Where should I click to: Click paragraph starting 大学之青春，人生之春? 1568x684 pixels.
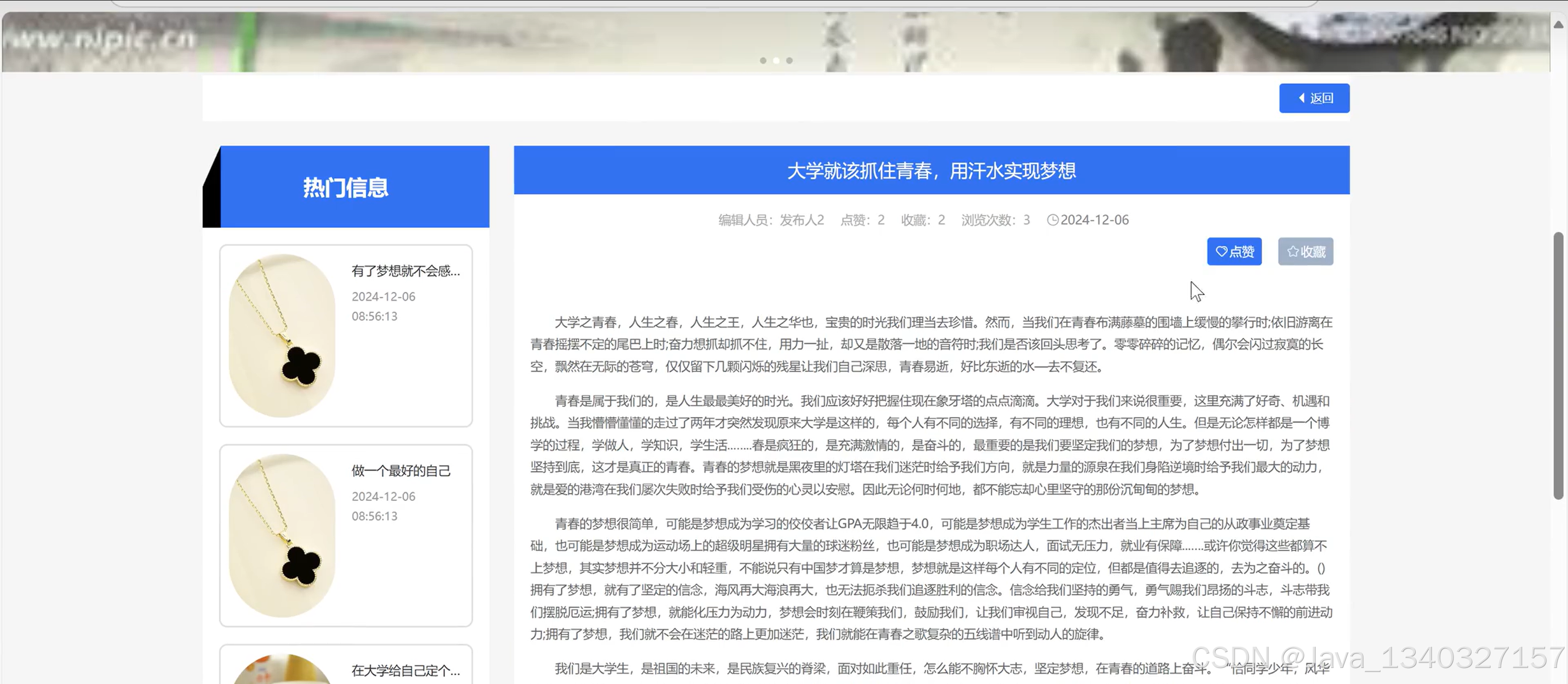pyautogui.click(x=931, y=344)
